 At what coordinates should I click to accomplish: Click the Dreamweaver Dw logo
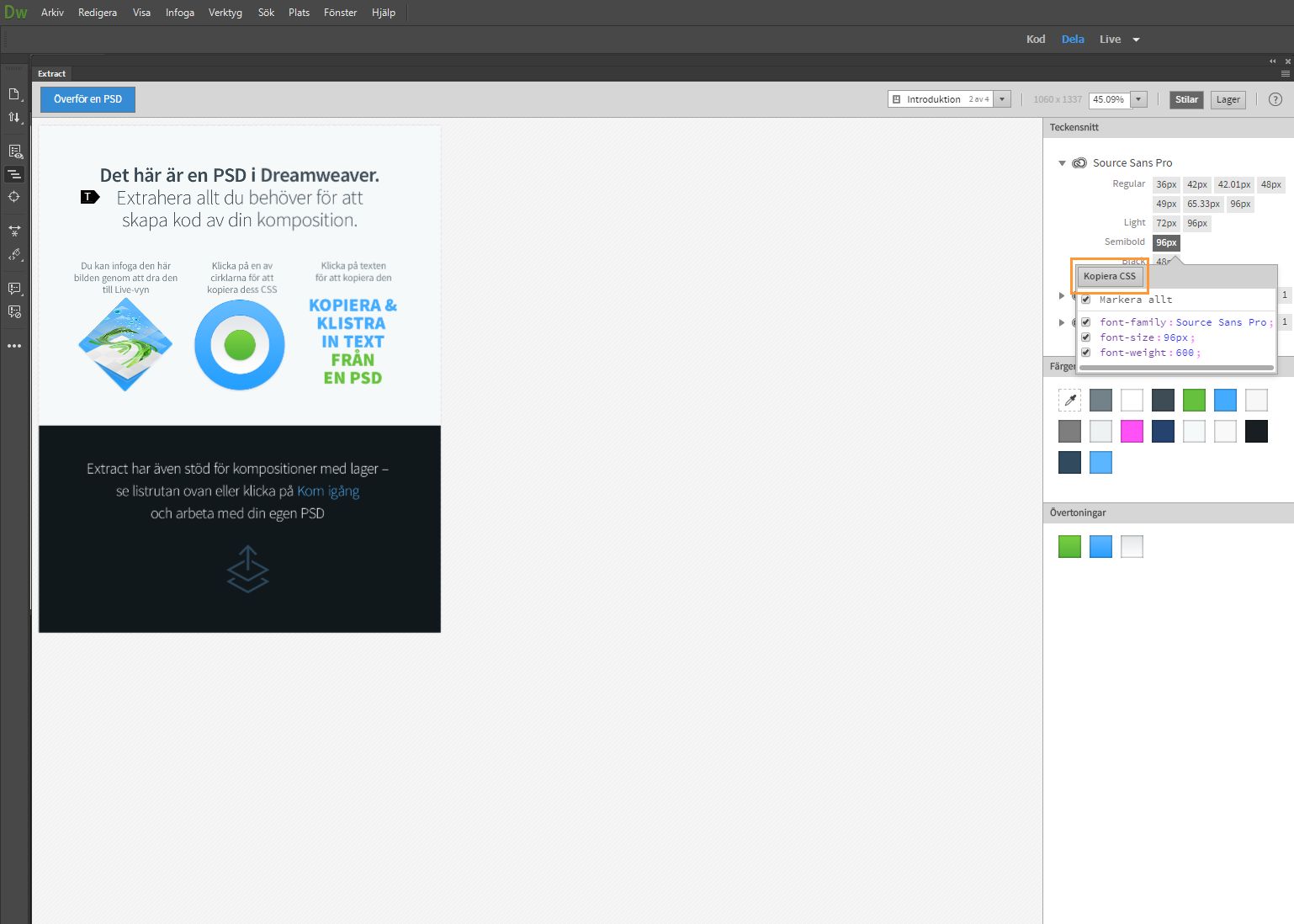pos(16,13)
